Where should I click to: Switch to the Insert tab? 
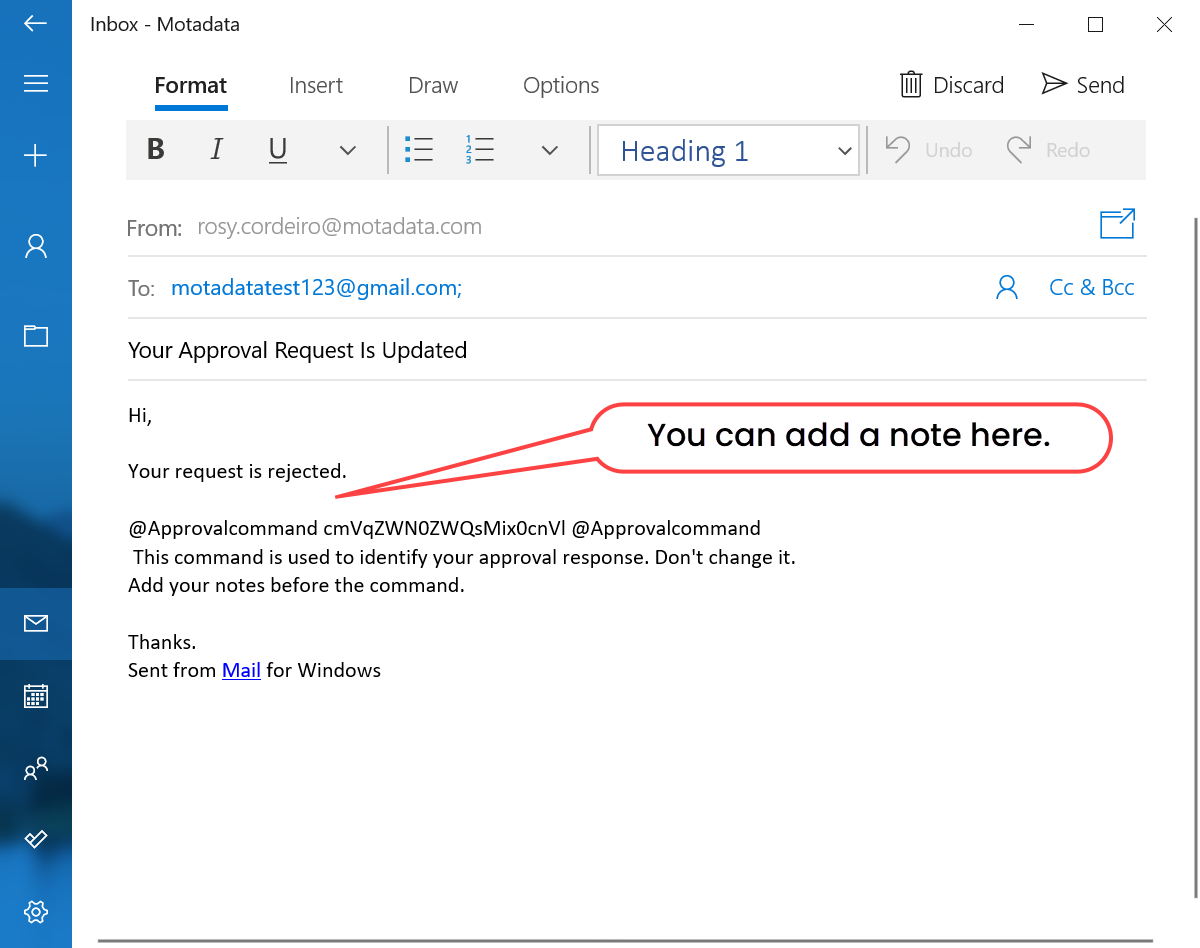click(315, 85)
